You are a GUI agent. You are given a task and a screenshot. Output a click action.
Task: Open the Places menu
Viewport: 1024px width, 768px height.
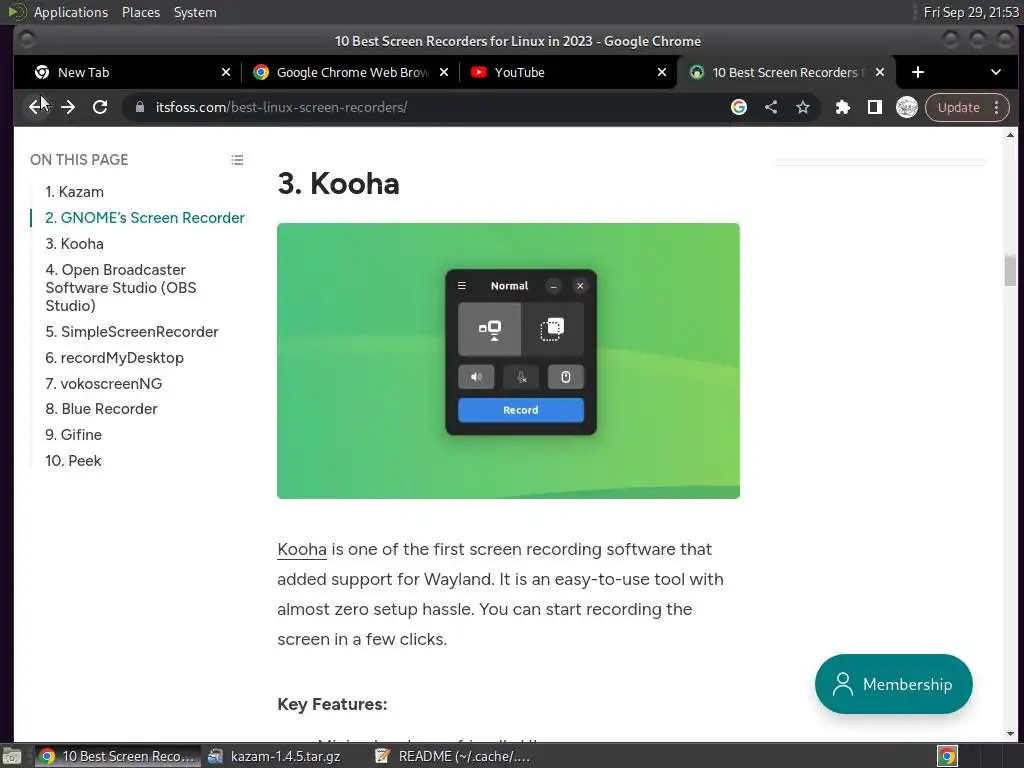[141, 12]
